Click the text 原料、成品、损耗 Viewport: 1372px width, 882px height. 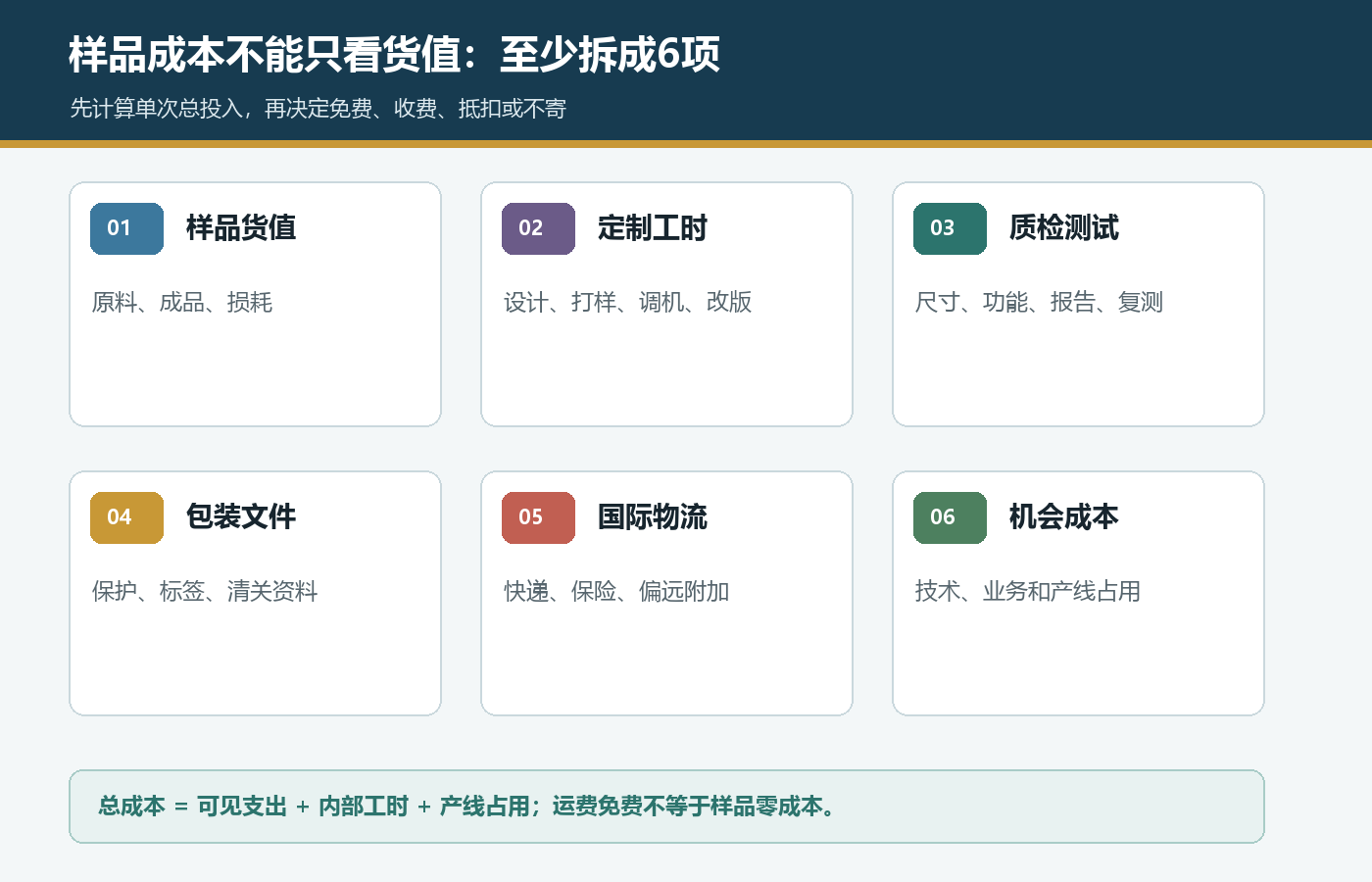(x=182, y=302)
